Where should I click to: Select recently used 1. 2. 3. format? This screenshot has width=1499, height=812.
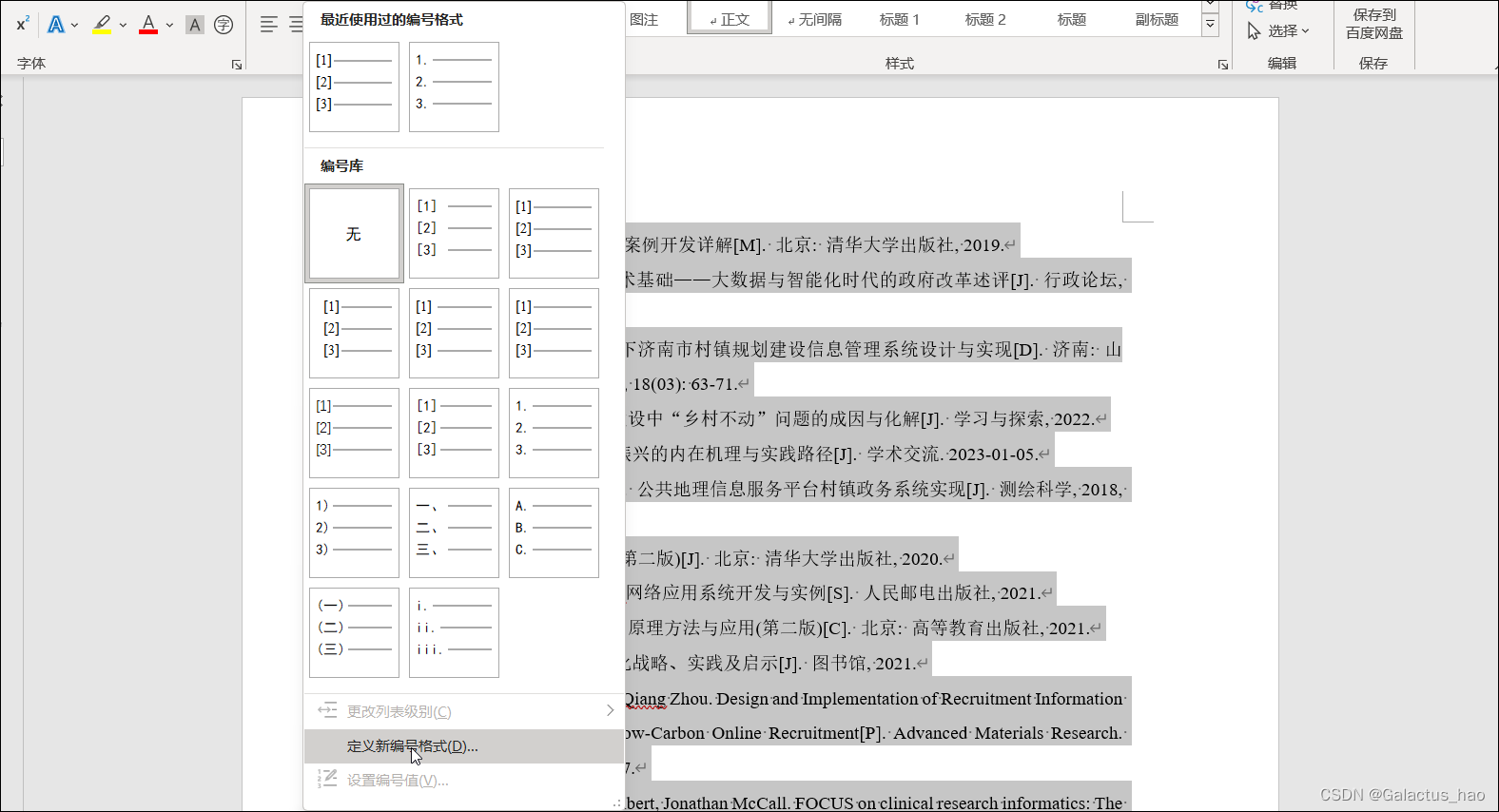click(454, 87)
